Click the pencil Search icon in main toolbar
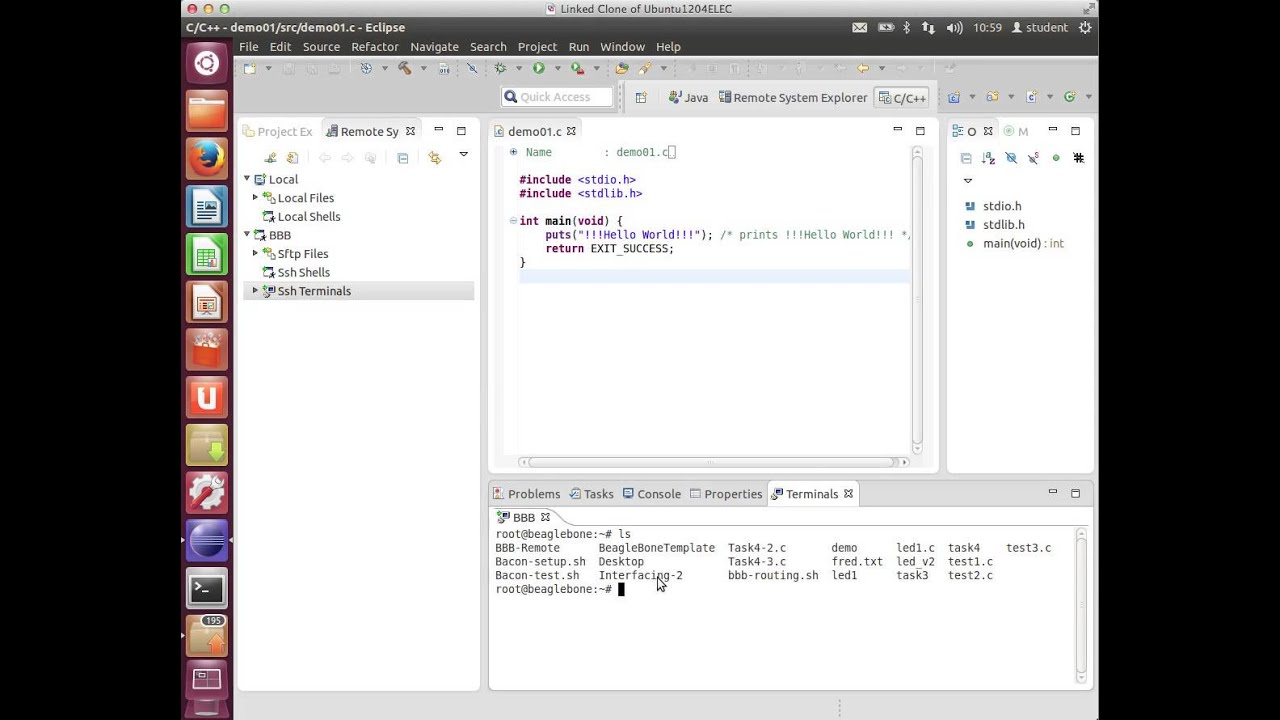 coord(645,68)
